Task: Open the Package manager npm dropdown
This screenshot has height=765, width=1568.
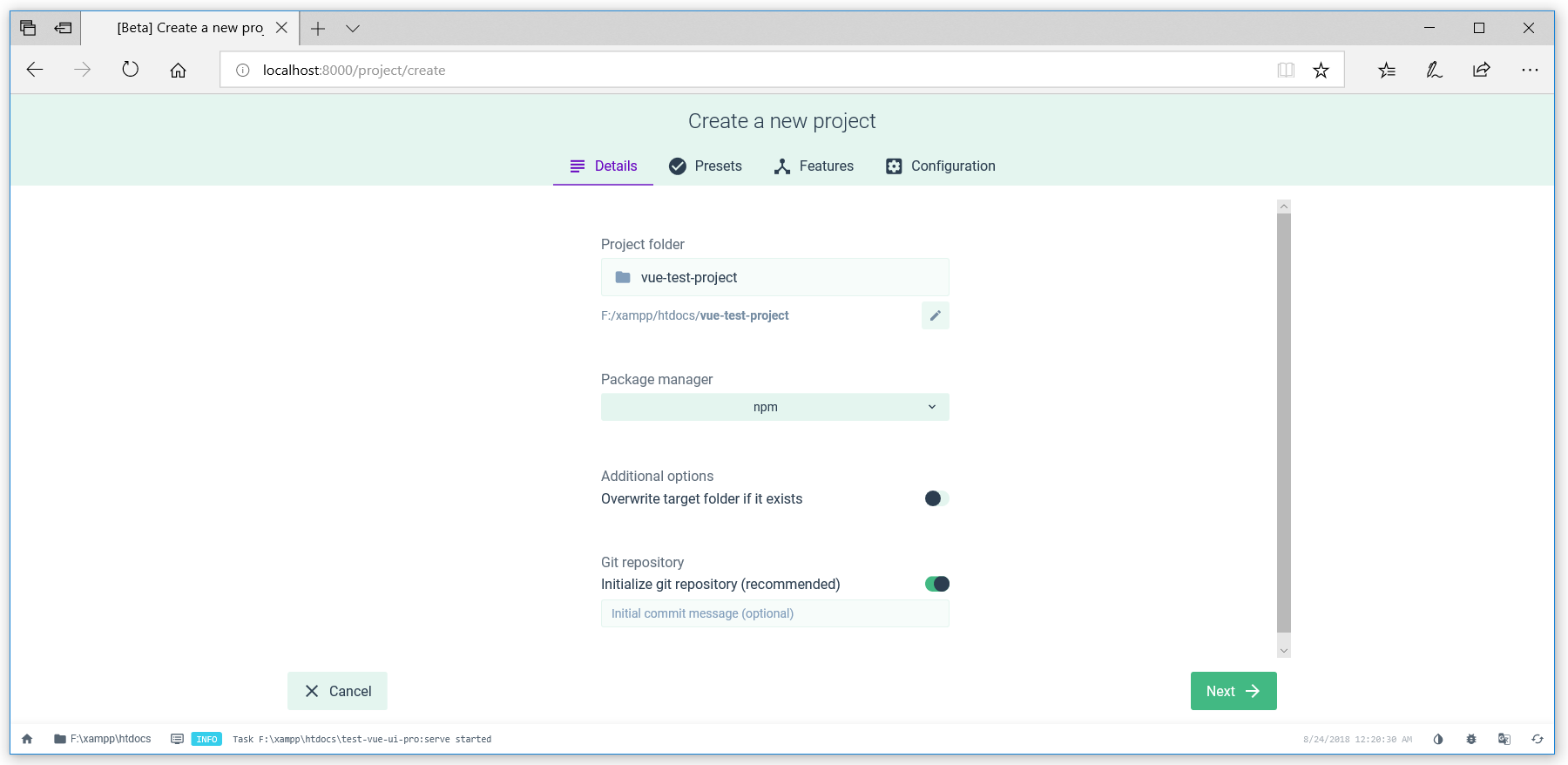Action: tap(774, 407)
